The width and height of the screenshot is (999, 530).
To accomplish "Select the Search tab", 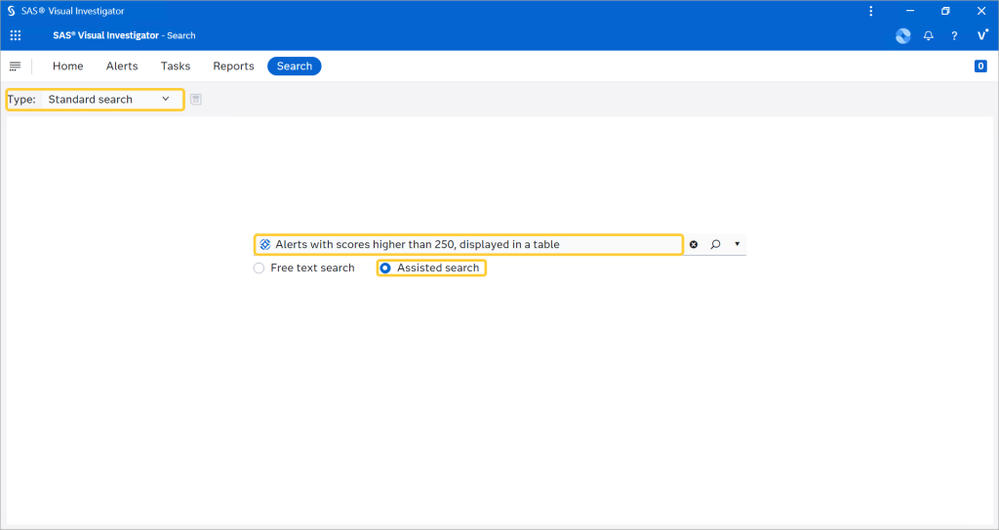I will tap(294, 66).
